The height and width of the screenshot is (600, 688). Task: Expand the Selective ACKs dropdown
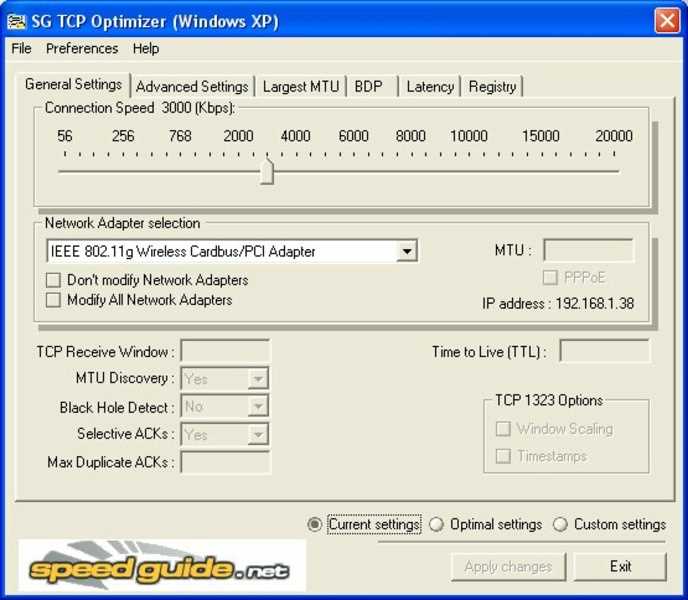pos(258,435)
